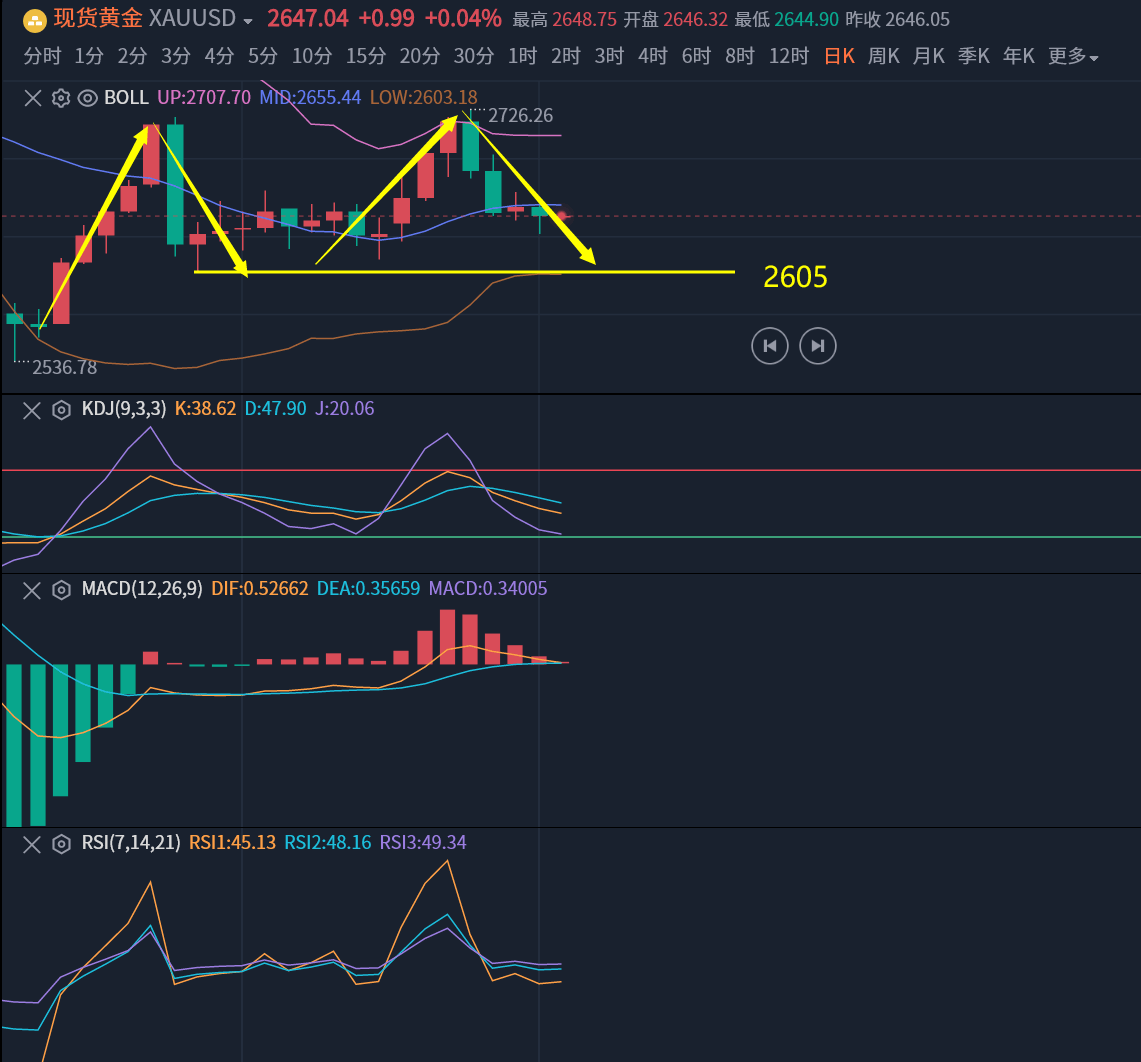Switch to the 10分 timeframe
Viewport: 1141px width, 1062px height.
[312, 56]
